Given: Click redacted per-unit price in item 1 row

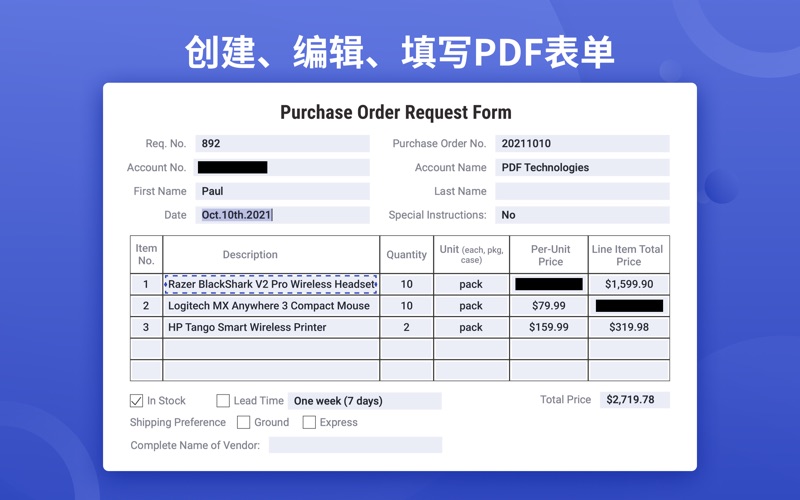Looking at the screenshot, I should 549,284.
